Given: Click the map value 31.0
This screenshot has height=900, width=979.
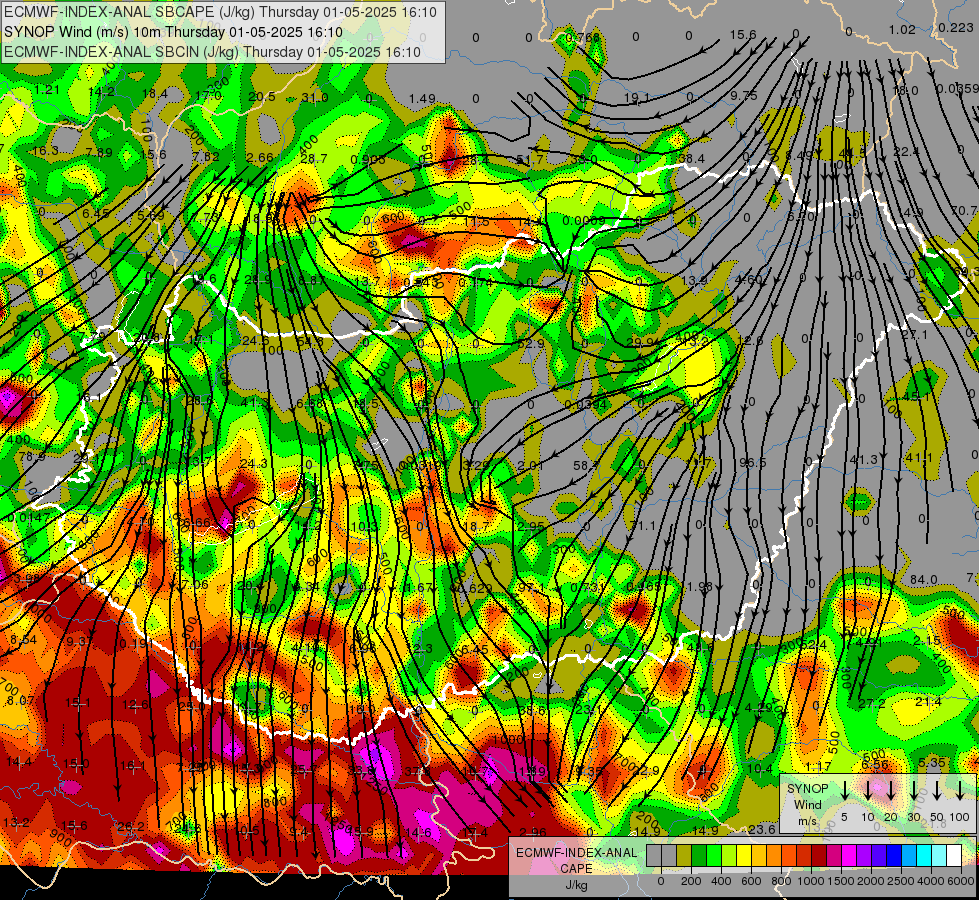Looking at the screenshot, I should pyautogui.click(x=315, y=97).
